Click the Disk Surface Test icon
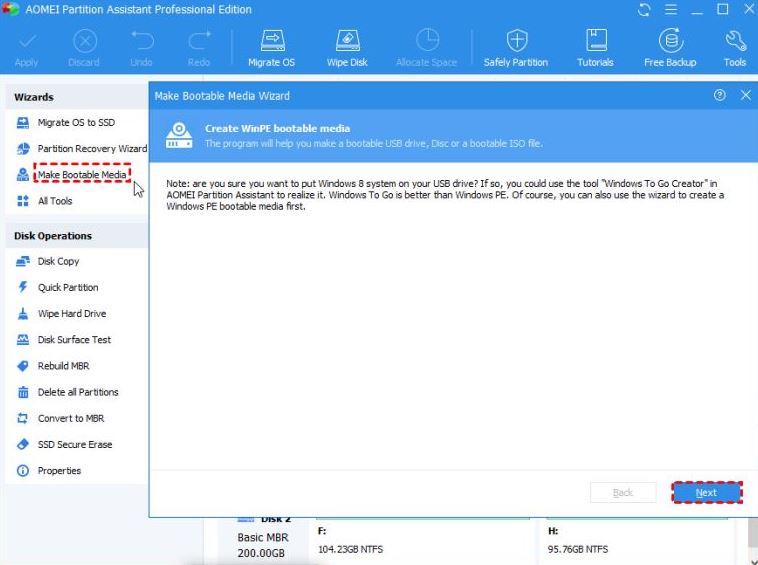 (x=23, y=340)
